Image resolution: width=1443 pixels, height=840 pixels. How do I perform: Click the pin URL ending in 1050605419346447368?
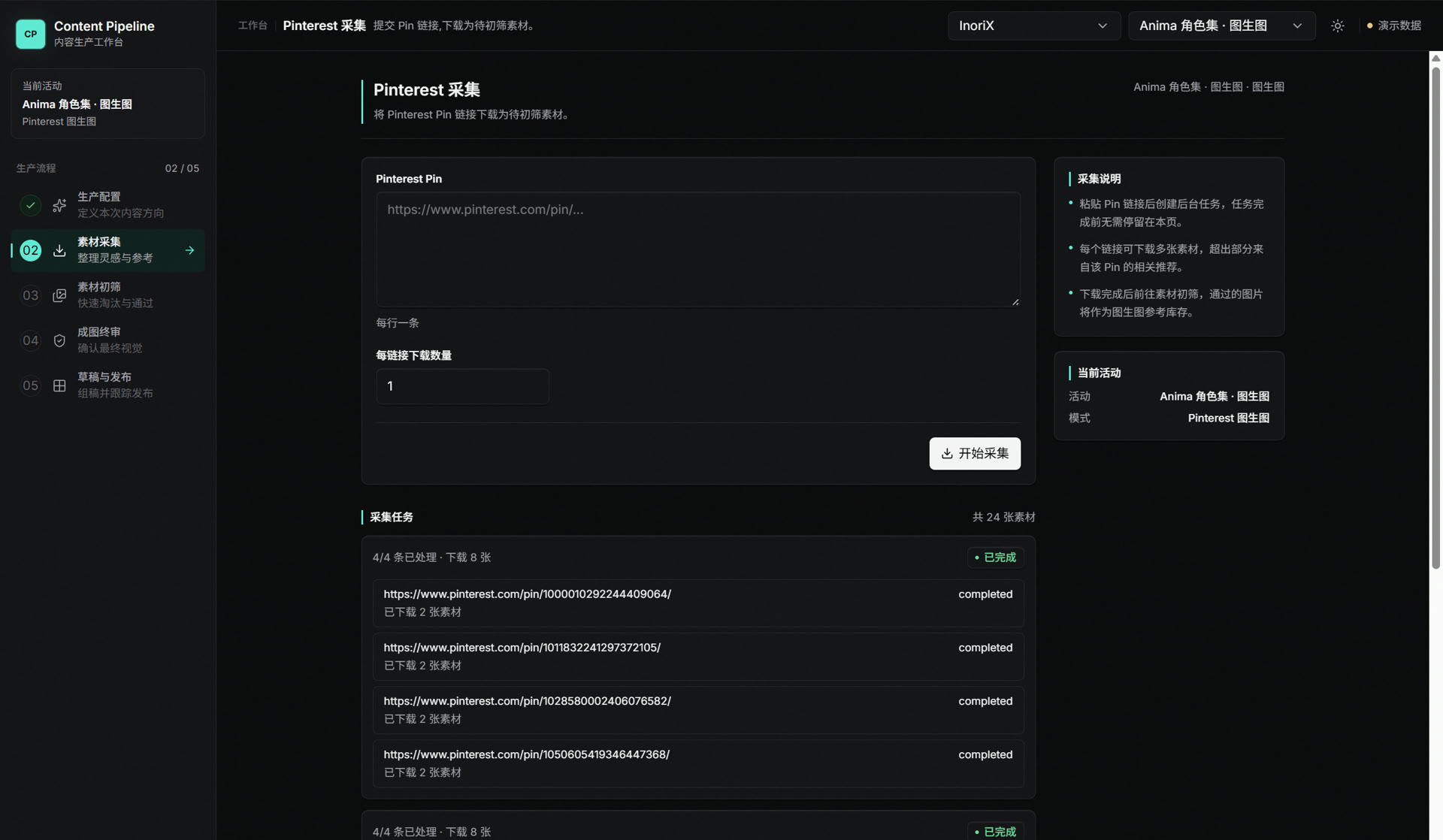coord(527,754)
